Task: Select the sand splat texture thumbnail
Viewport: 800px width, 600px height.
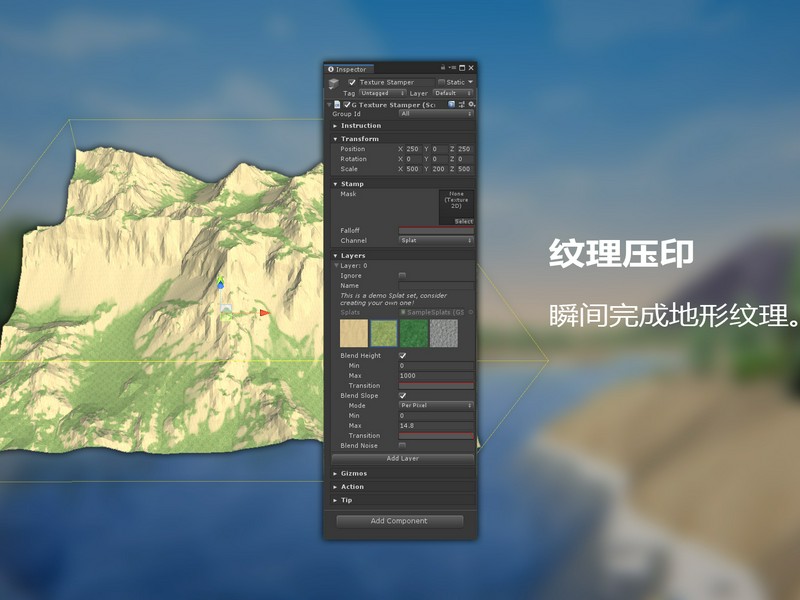Action: (x=354, y=333)
